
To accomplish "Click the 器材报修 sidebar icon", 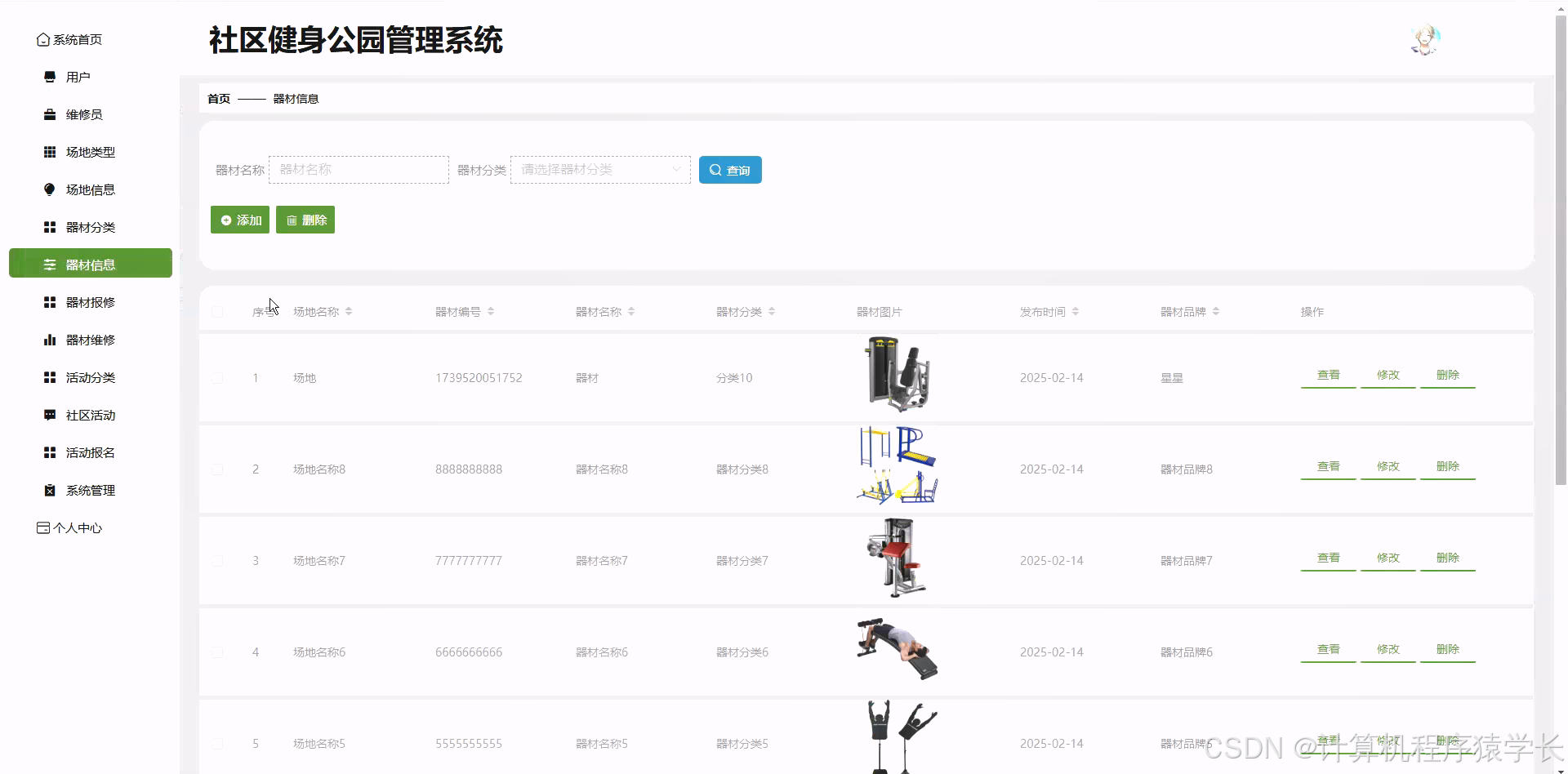I will 48,302.
